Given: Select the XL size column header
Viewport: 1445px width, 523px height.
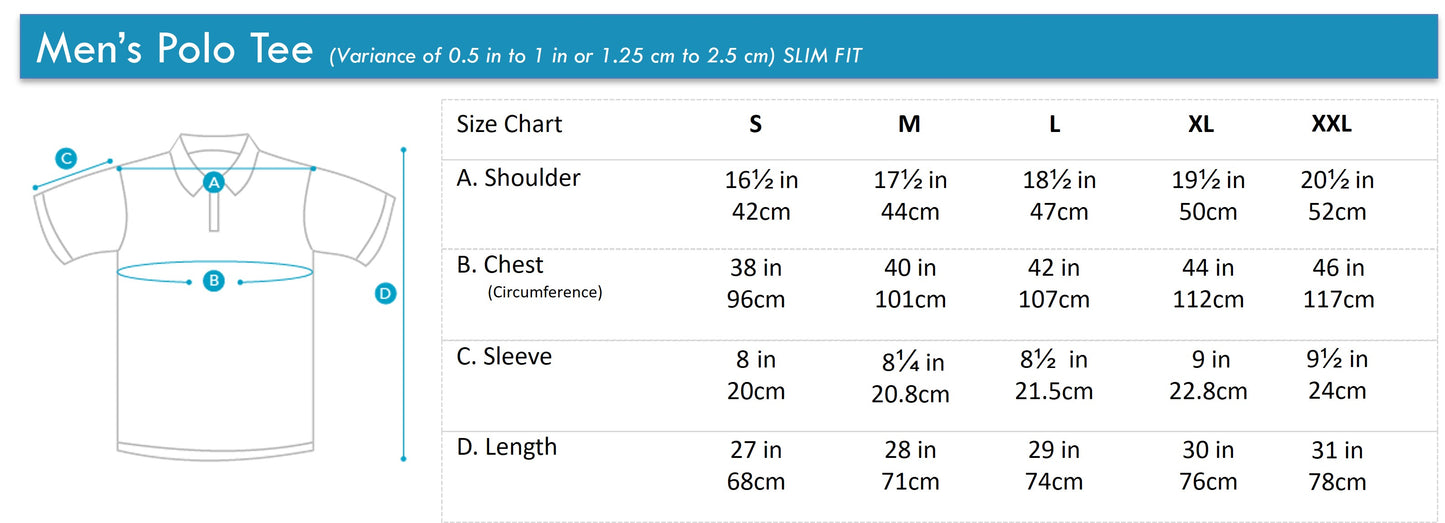Looking at the screenshot, I should 1201,125.
